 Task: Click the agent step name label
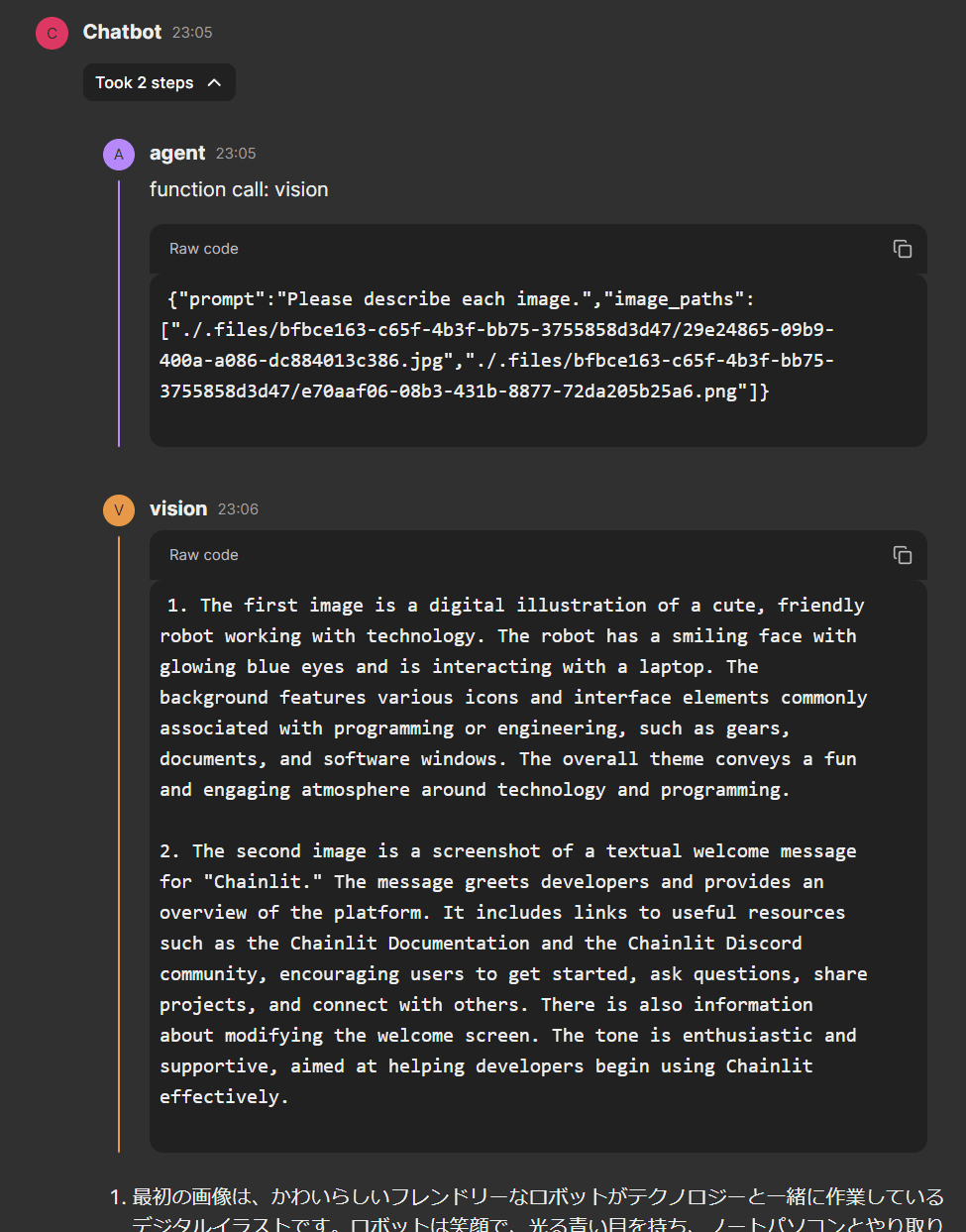[x=177, y=154]
